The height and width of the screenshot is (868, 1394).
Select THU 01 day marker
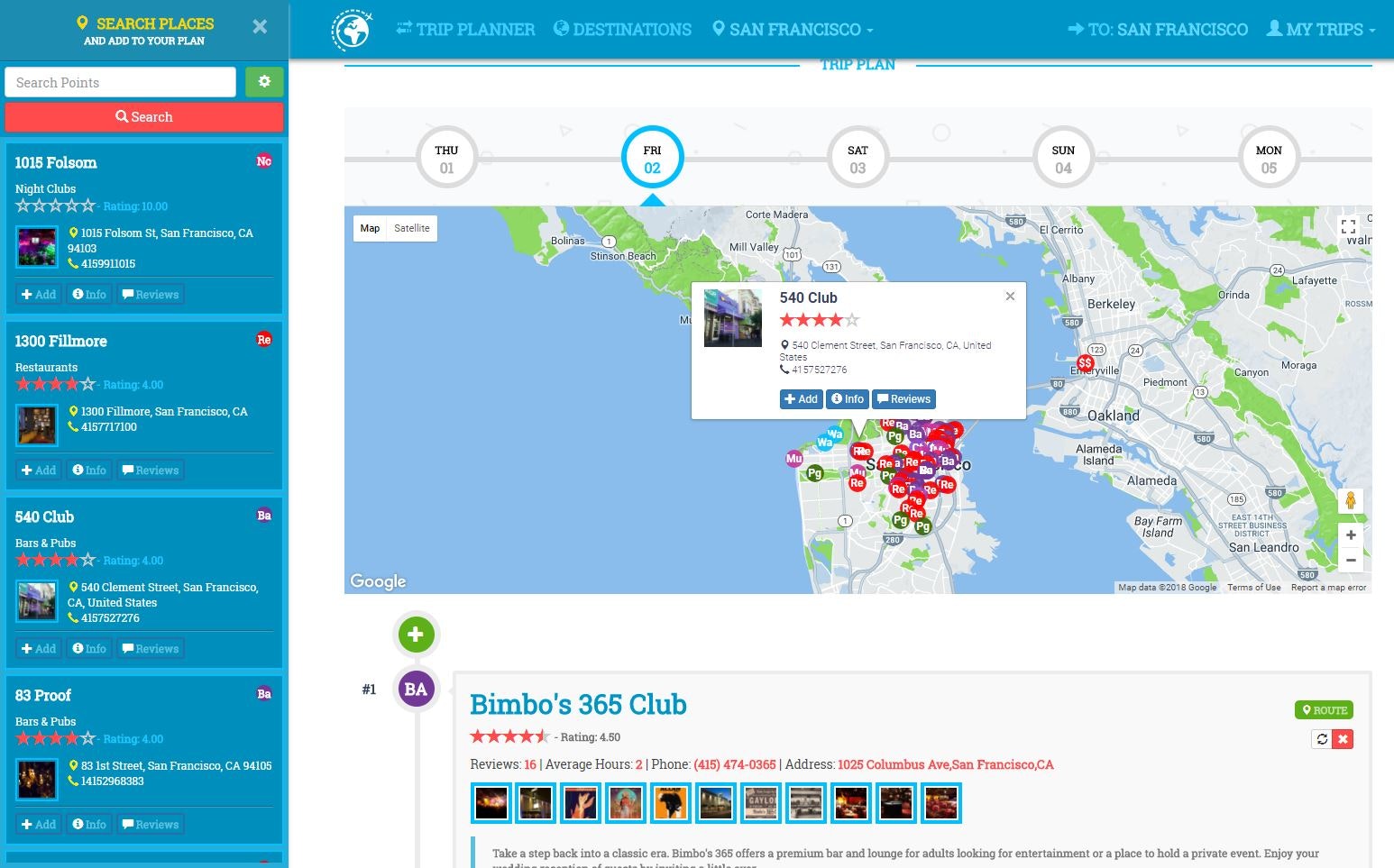click(x=446, y=159)
